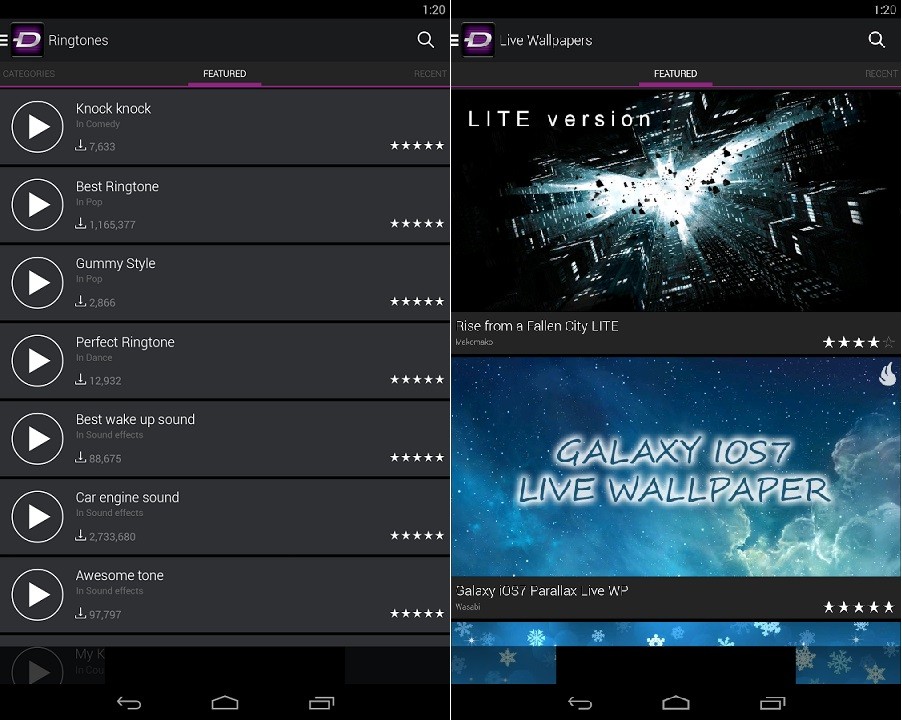Click the Galaxy iOS7 Parallax star rating
The height and width of the screenshot is (722, 902).
pyautogui.click(x=859, y=607)
